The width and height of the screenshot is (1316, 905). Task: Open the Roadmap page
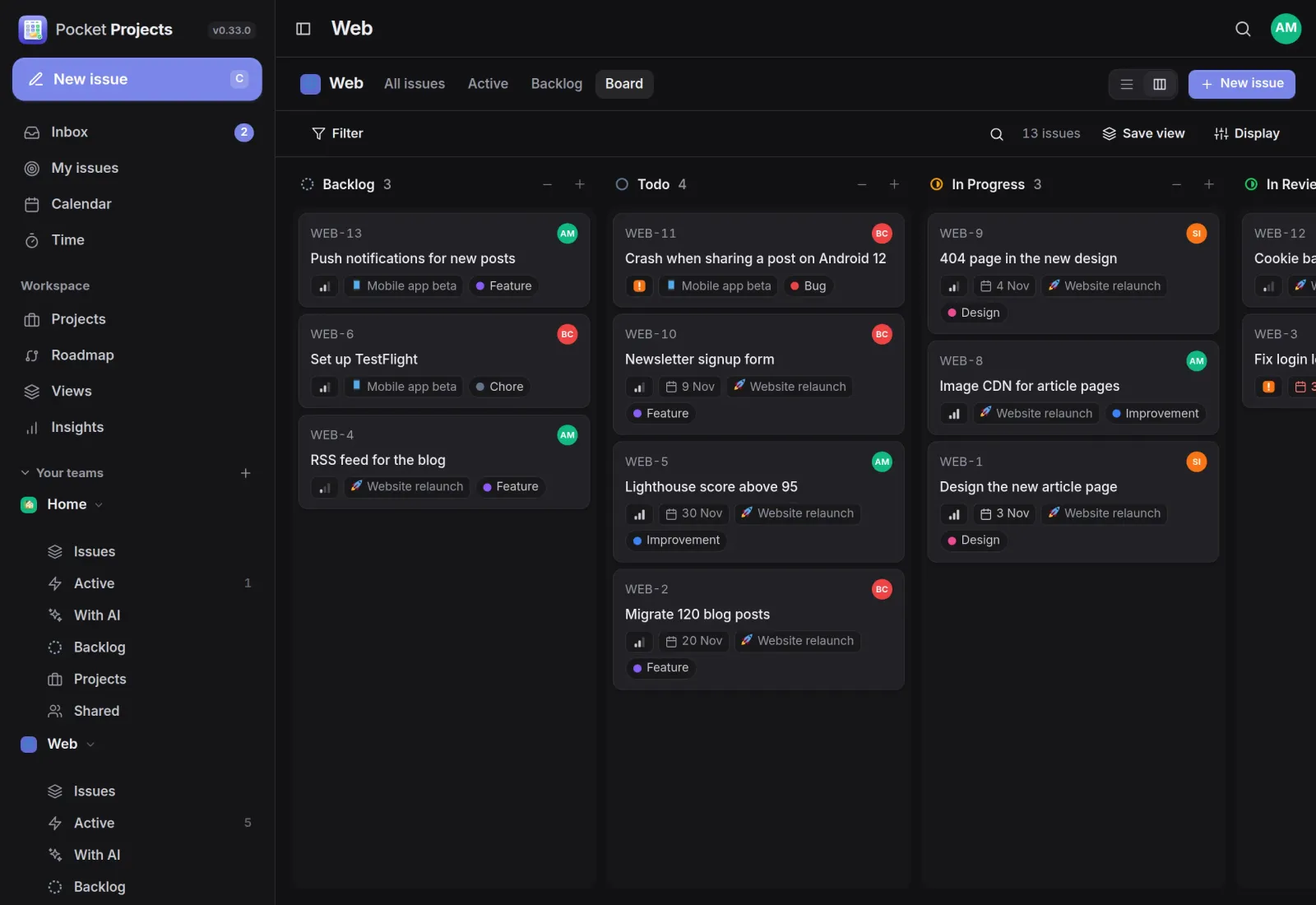point(137,355)
